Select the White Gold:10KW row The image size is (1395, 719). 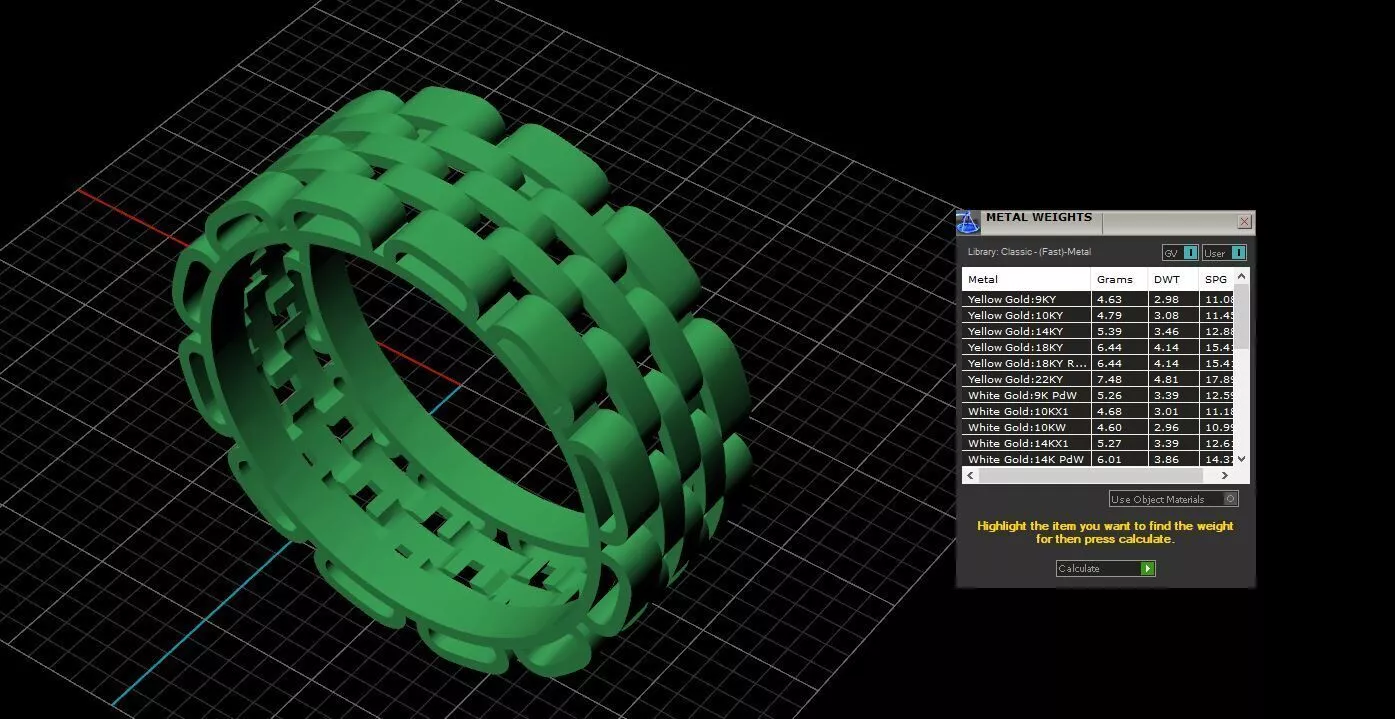[1098, 427]
